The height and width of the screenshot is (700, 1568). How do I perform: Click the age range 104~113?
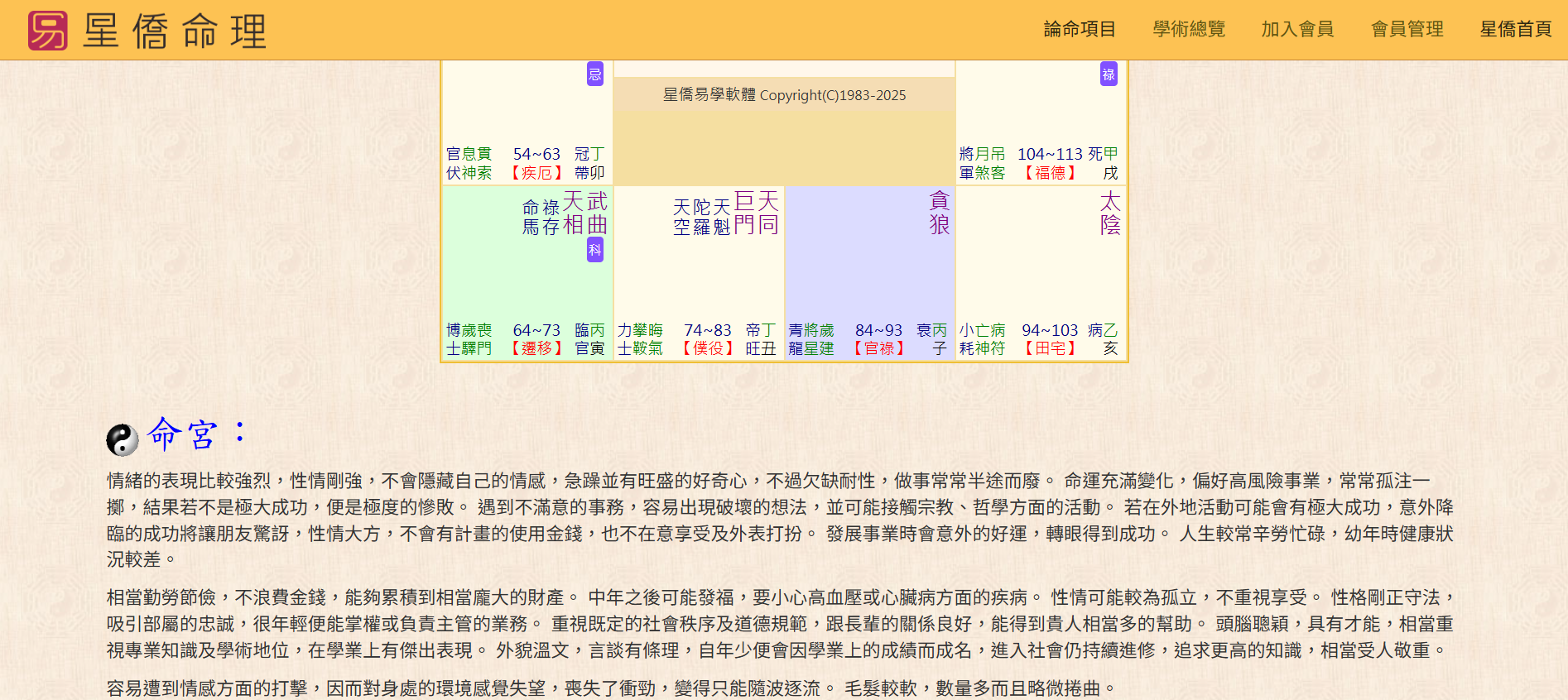tap(1050, 154)
